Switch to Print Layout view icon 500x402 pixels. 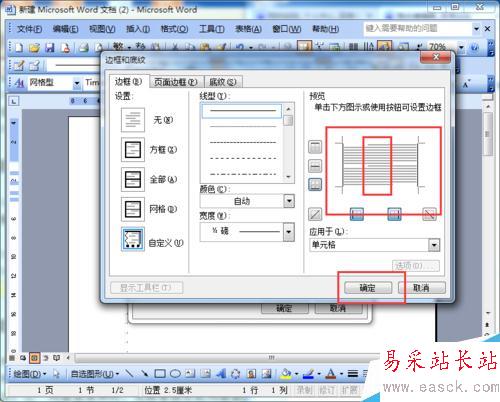tap(34, 358)
